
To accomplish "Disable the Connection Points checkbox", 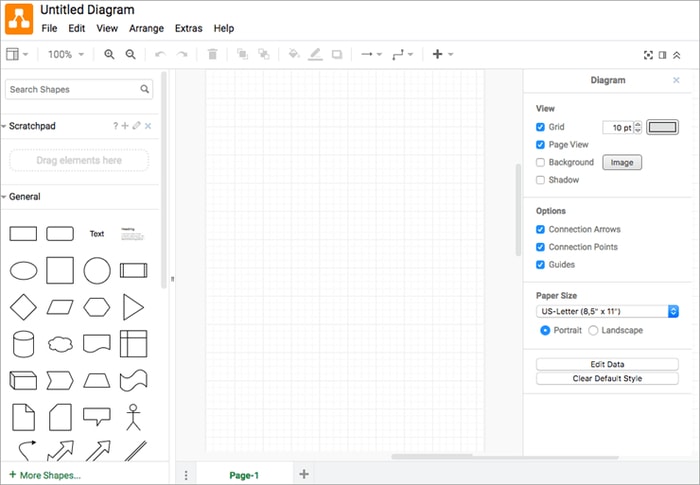I will click(x=540, y=247).
